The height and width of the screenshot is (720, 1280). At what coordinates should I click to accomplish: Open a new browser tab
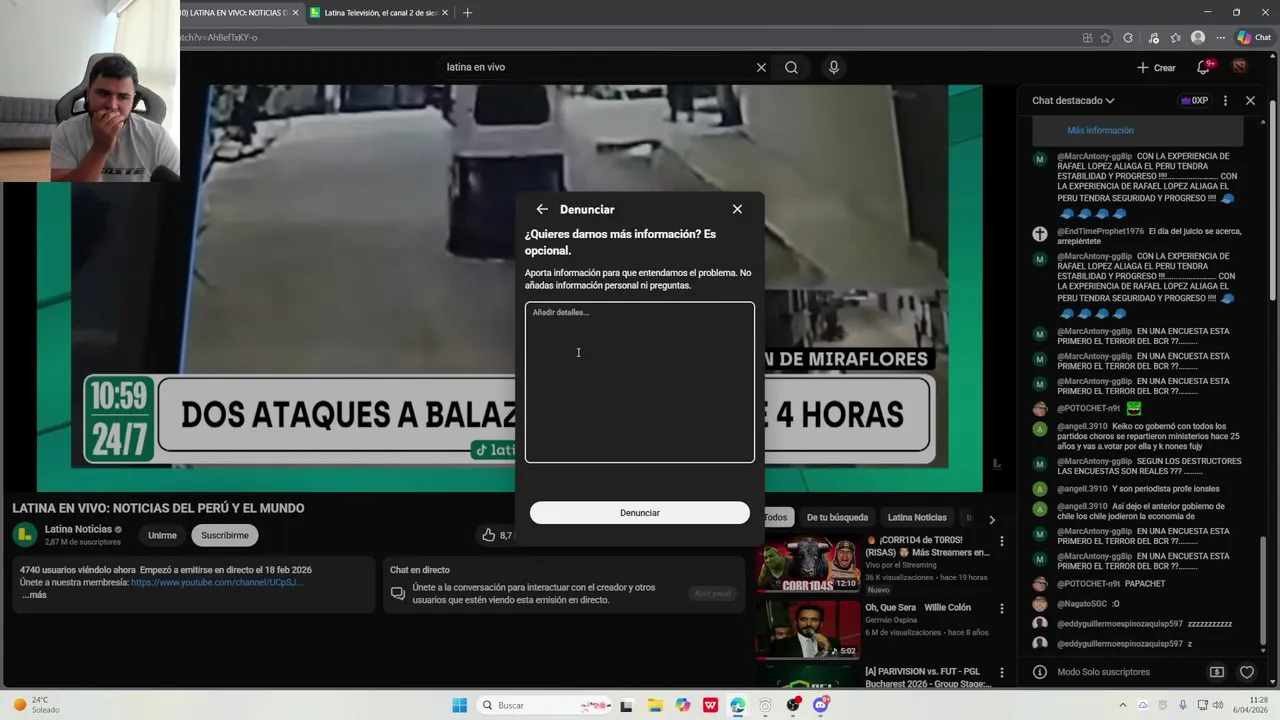(467, 13)
